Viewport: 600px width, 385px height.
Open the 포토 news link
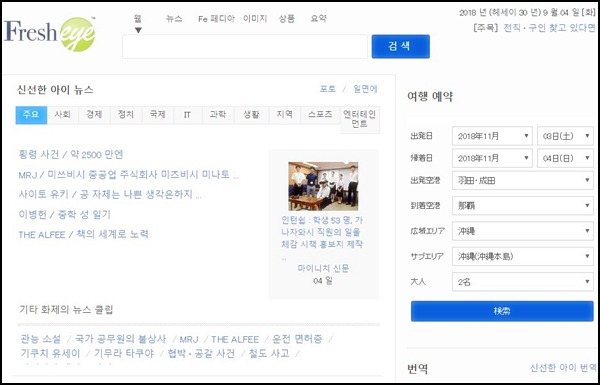[328, 89]
